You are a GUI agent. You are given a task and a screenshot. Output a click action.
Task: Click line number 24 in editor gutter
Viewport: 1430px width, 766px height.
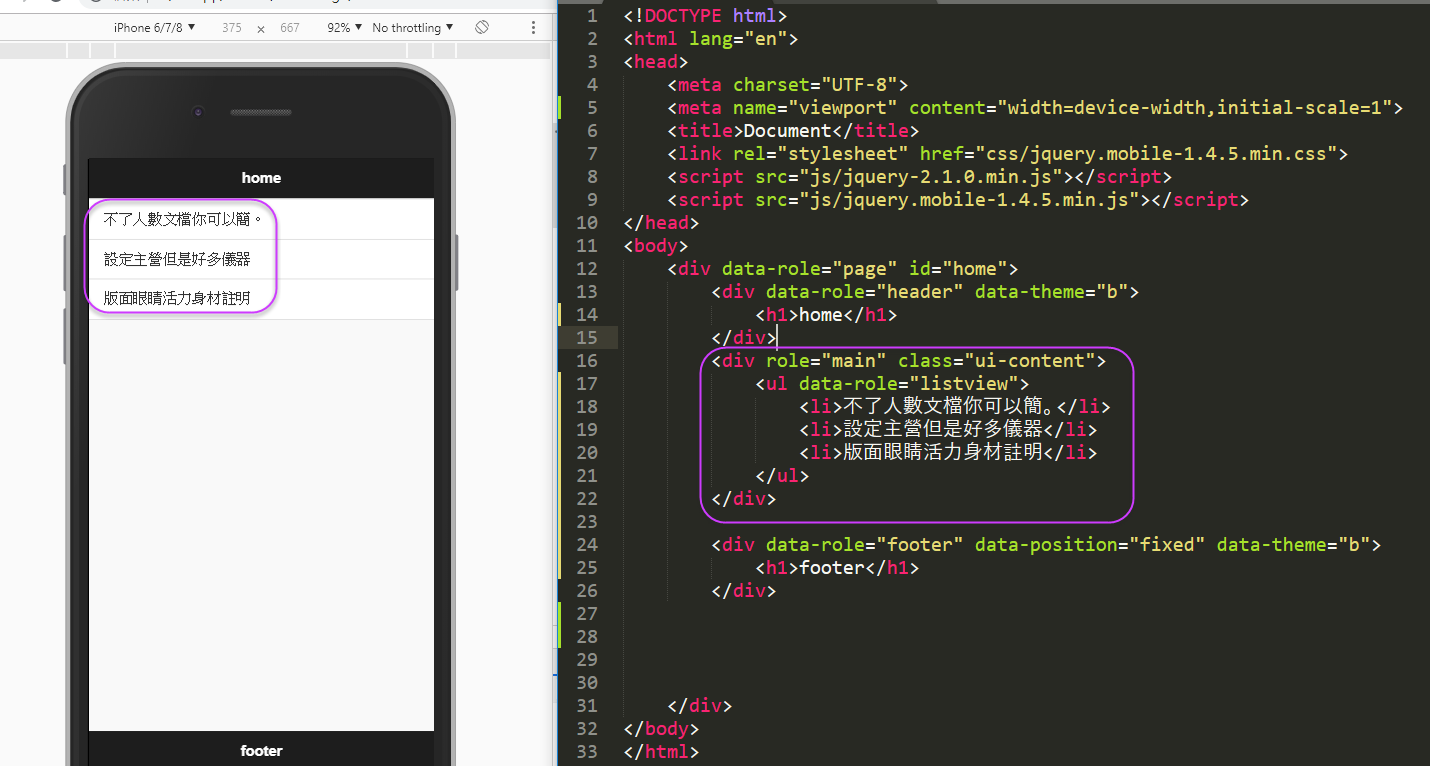coord(587,545)
